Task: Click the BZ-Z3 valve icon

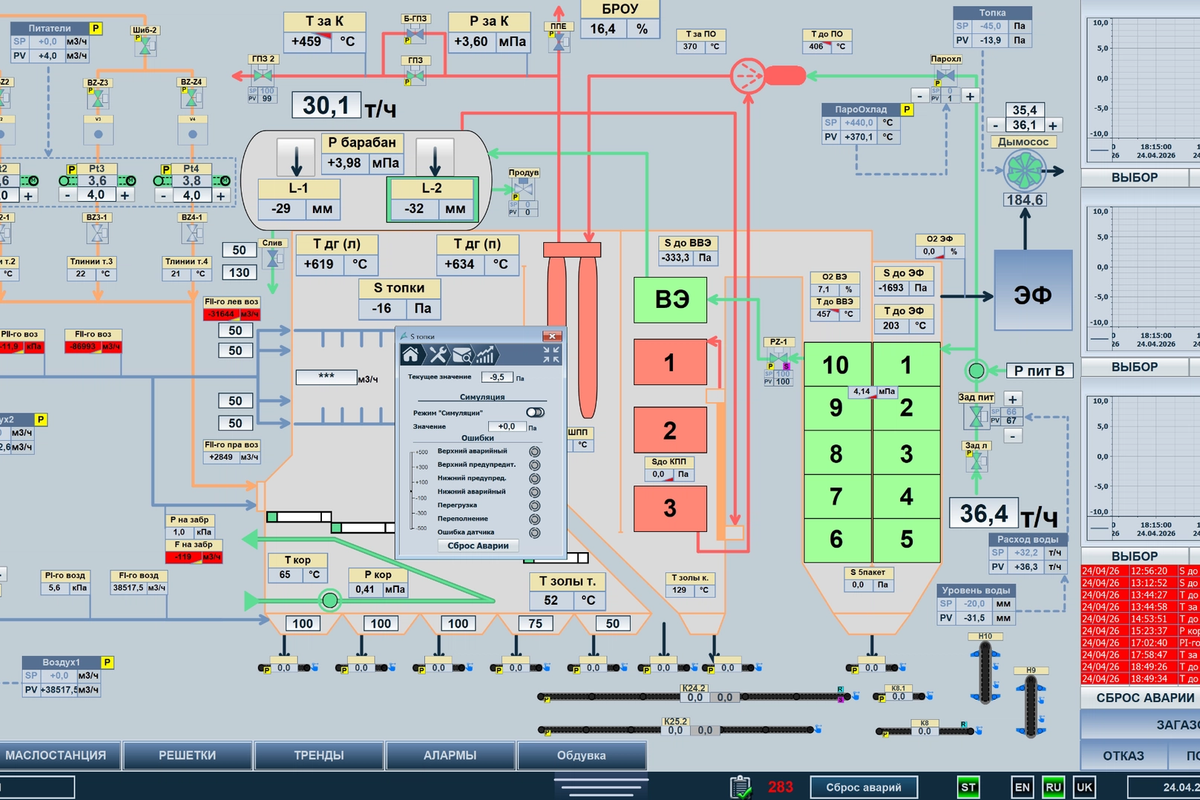Action: point(97,99)
